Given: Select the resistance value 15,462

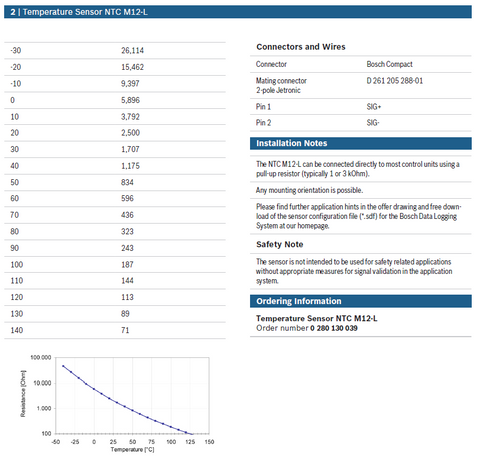Looking at the screenshot, I should click(132, 67).
